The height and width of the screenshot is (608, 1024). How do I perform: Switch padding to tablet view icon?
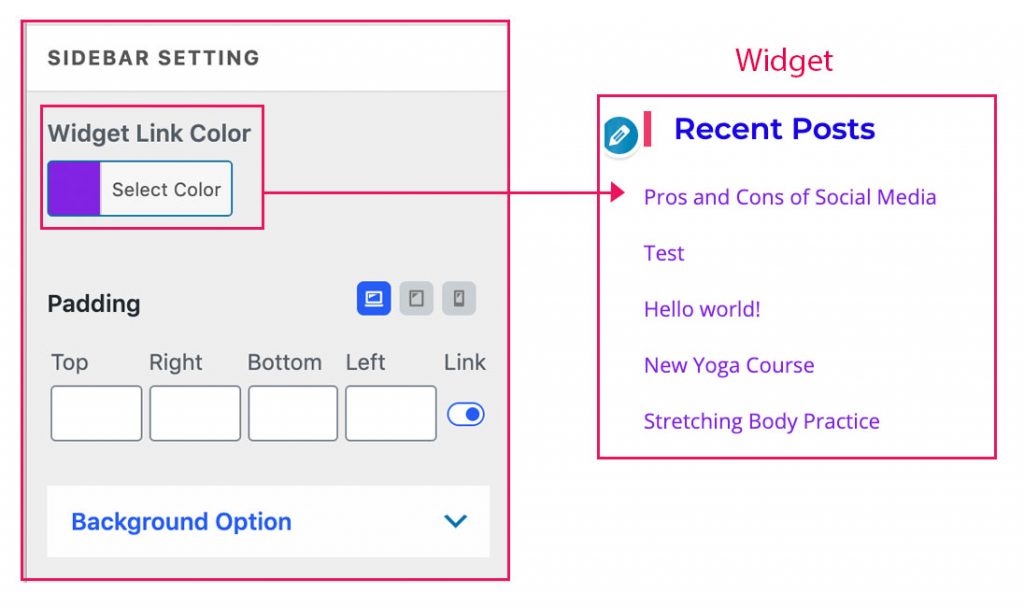point(416,298)
